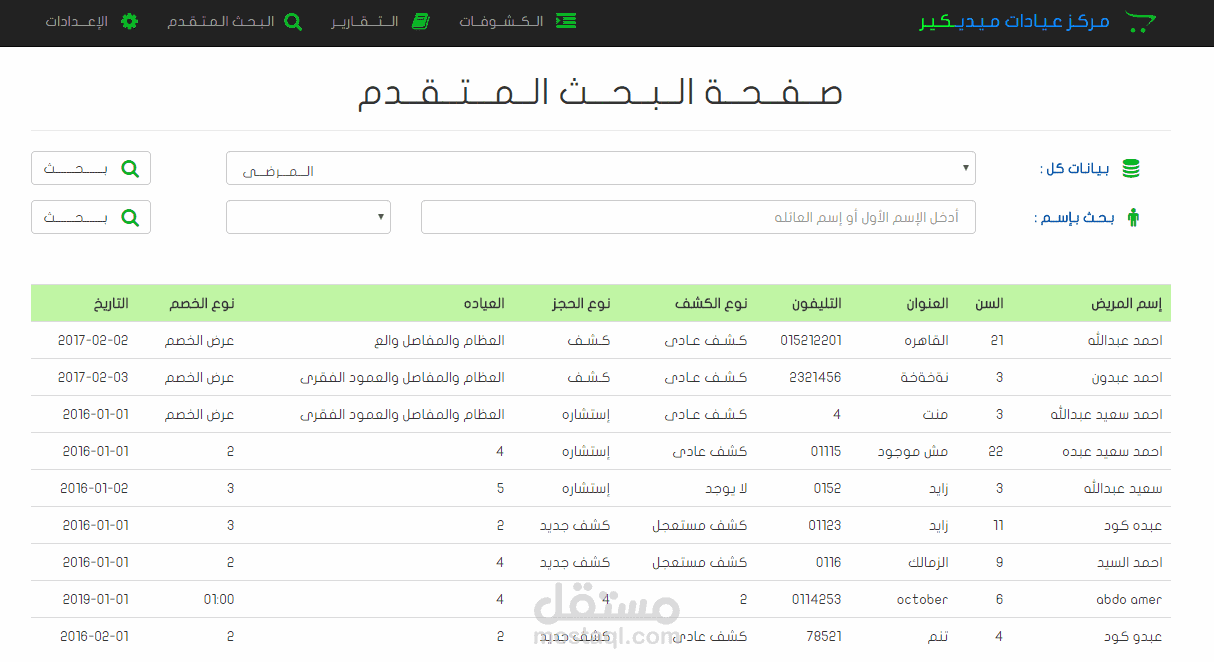The height and width of the screenshot is (662, 1214).
Task: Click phone number 78521
Action: click(824, 636)
